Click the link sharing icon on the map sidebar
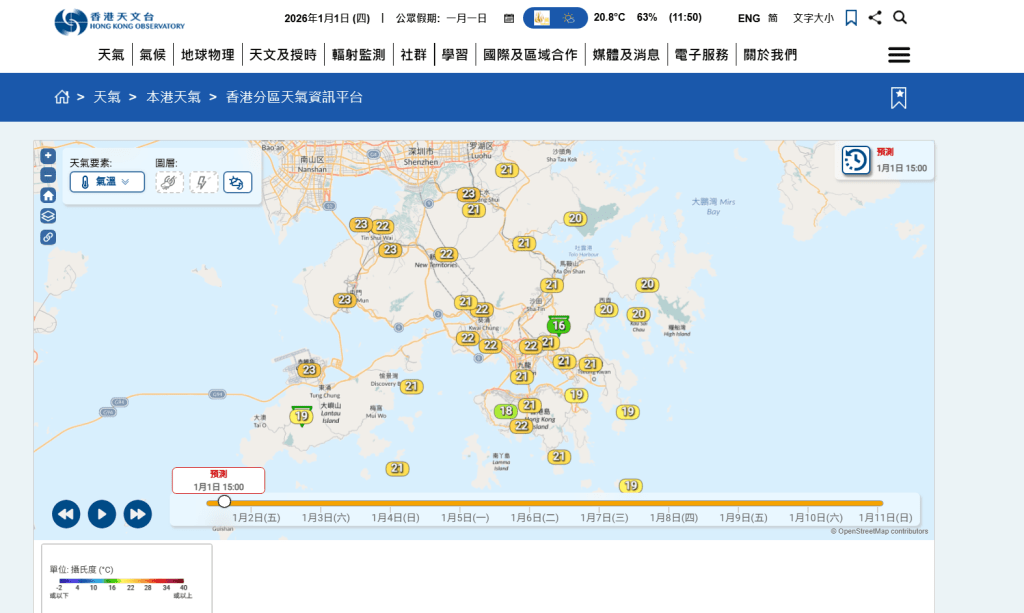 [x=48, y=237]
